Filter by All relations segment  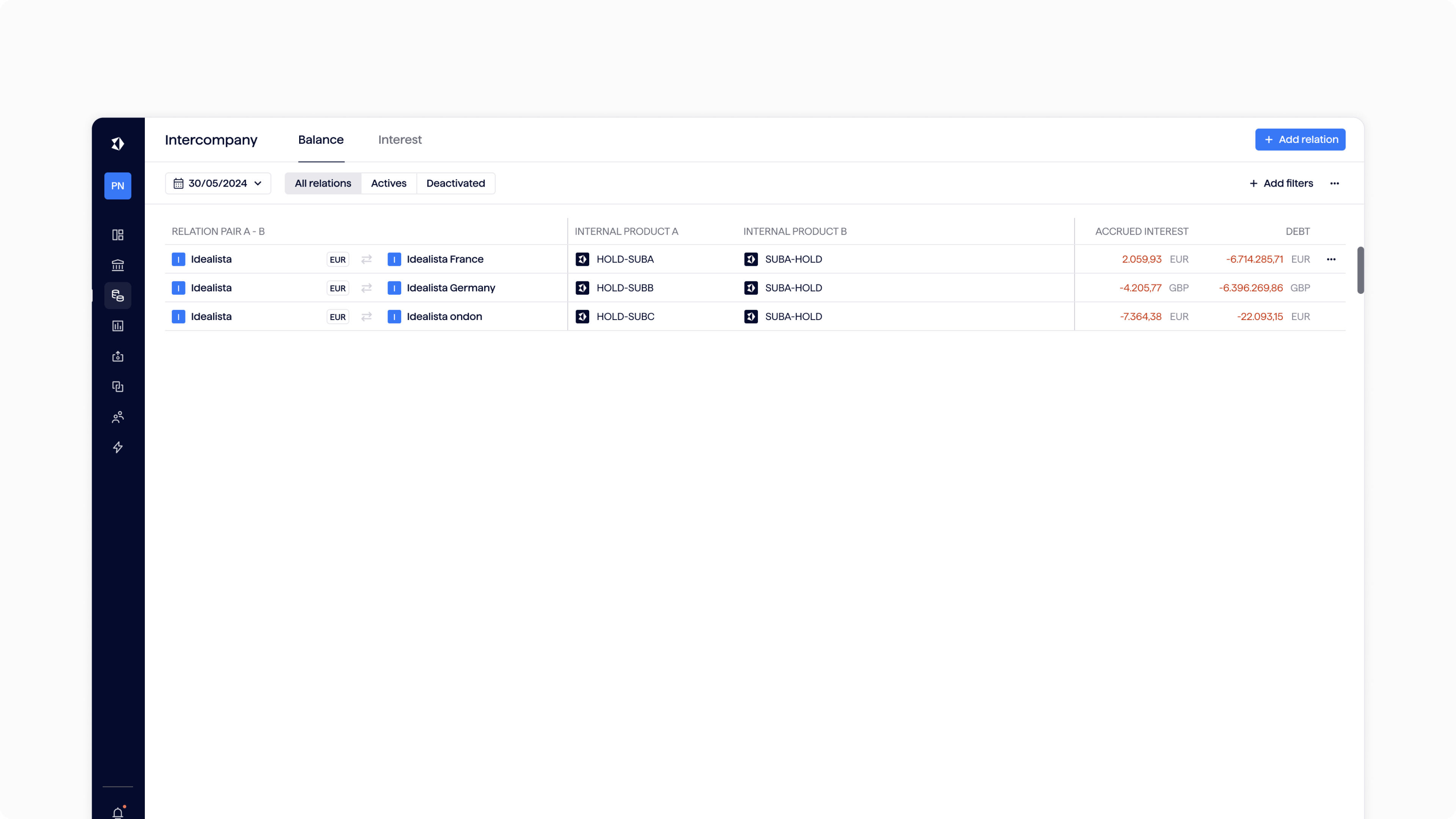(323, 183)
